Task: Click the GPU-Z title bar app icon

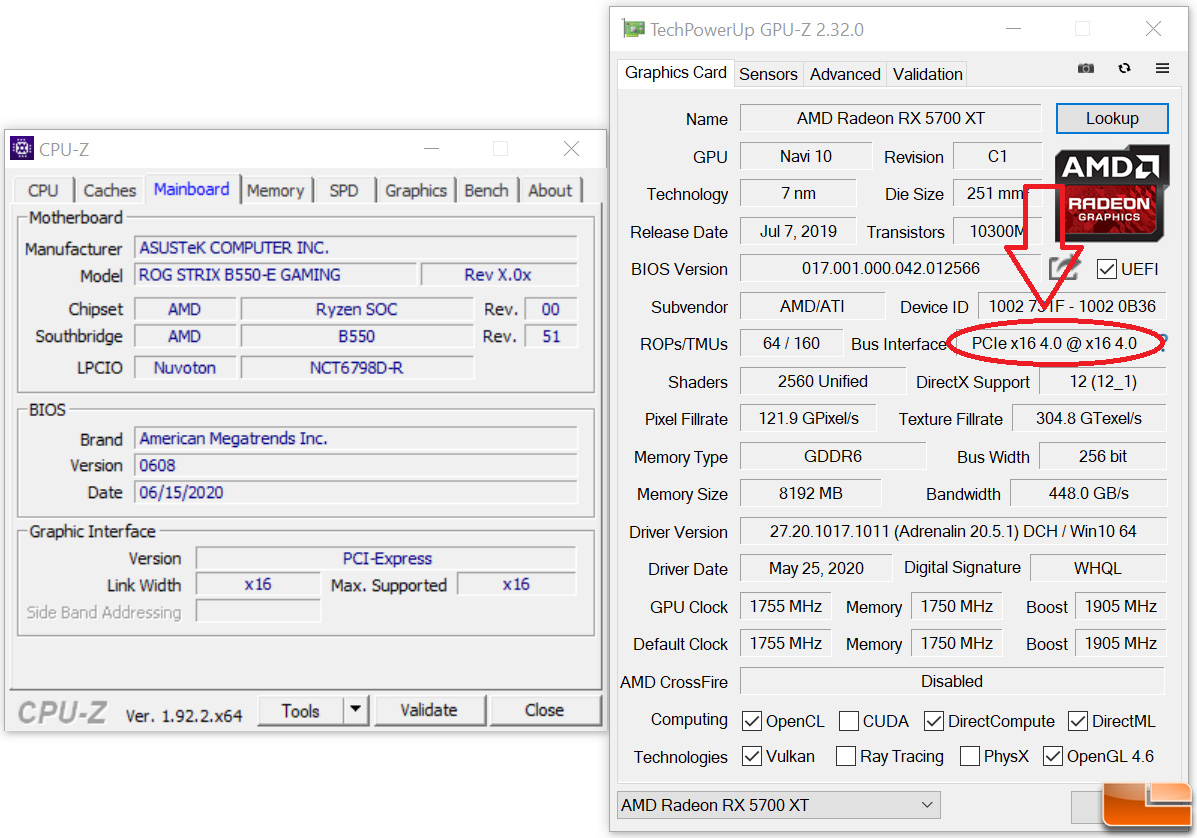Action: pyautogui.click(x=633, y=30)
